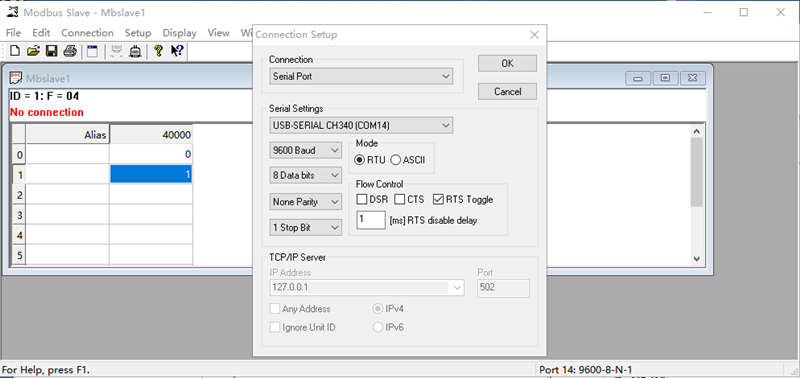Click the red No connection status text

click(x=47, y=112)
